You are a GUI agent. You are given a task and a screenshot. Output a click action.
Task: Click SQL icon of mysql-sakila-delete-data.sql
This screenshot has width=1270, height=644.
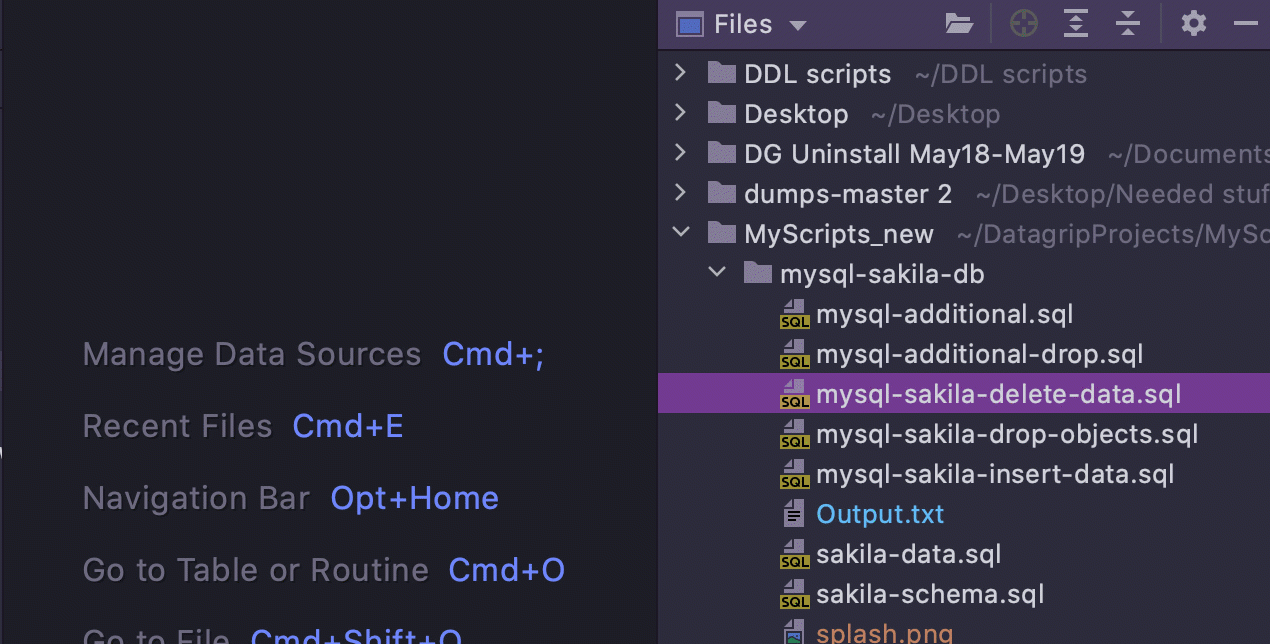[795, 394]
